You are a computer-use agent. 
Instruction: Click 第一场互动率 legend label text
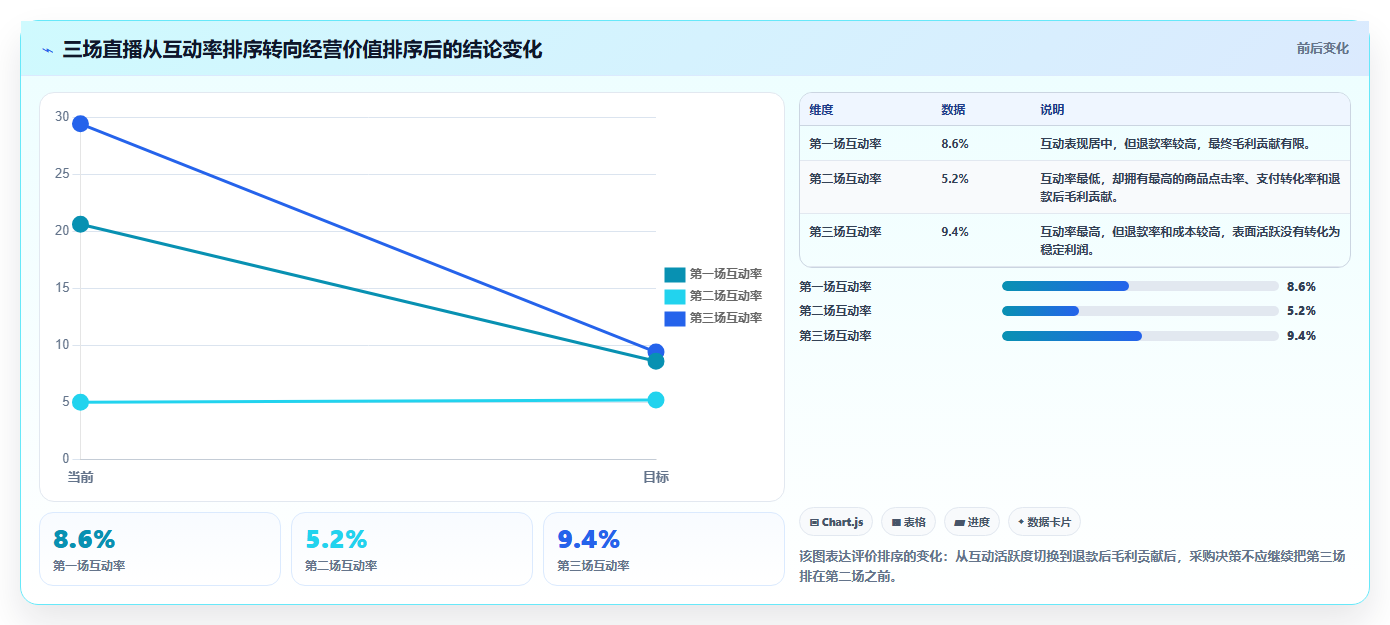pos(726,274)
